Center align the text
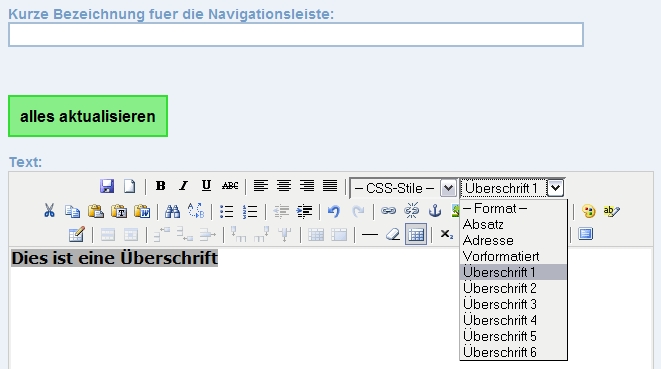Viewport: 661px width, 369px height. pyautogui.click(x=284, y=186)
